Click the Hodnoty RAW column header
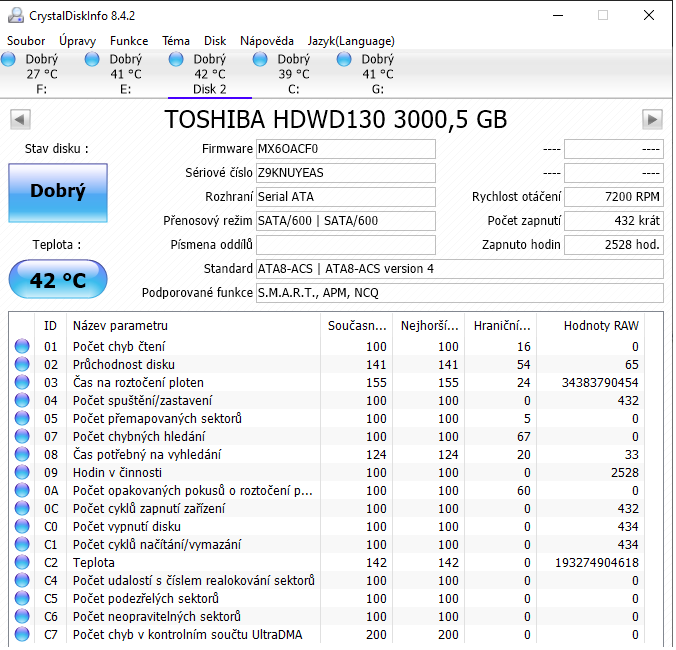 [599, 325]
